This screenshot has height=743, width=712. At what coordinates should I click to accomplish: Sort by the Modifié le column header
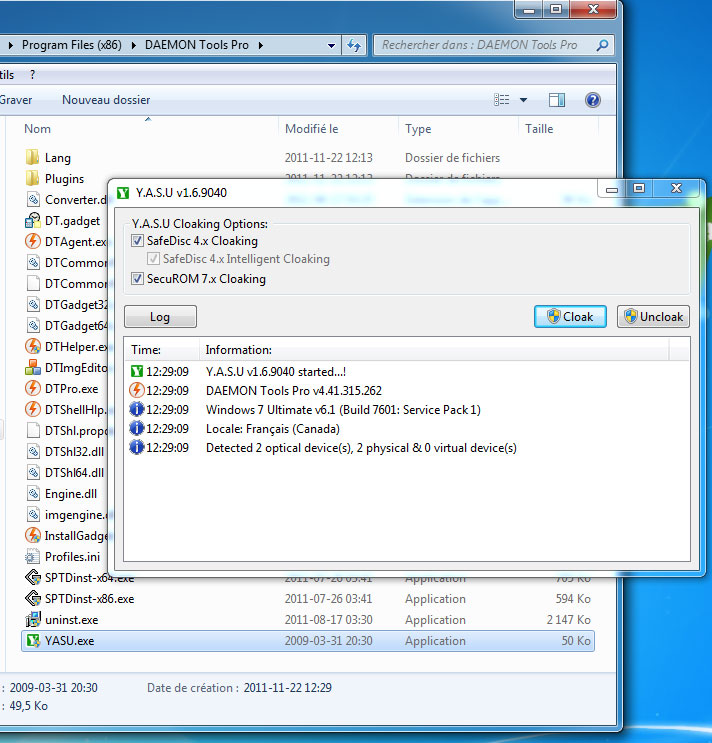[x=312, y=129]
